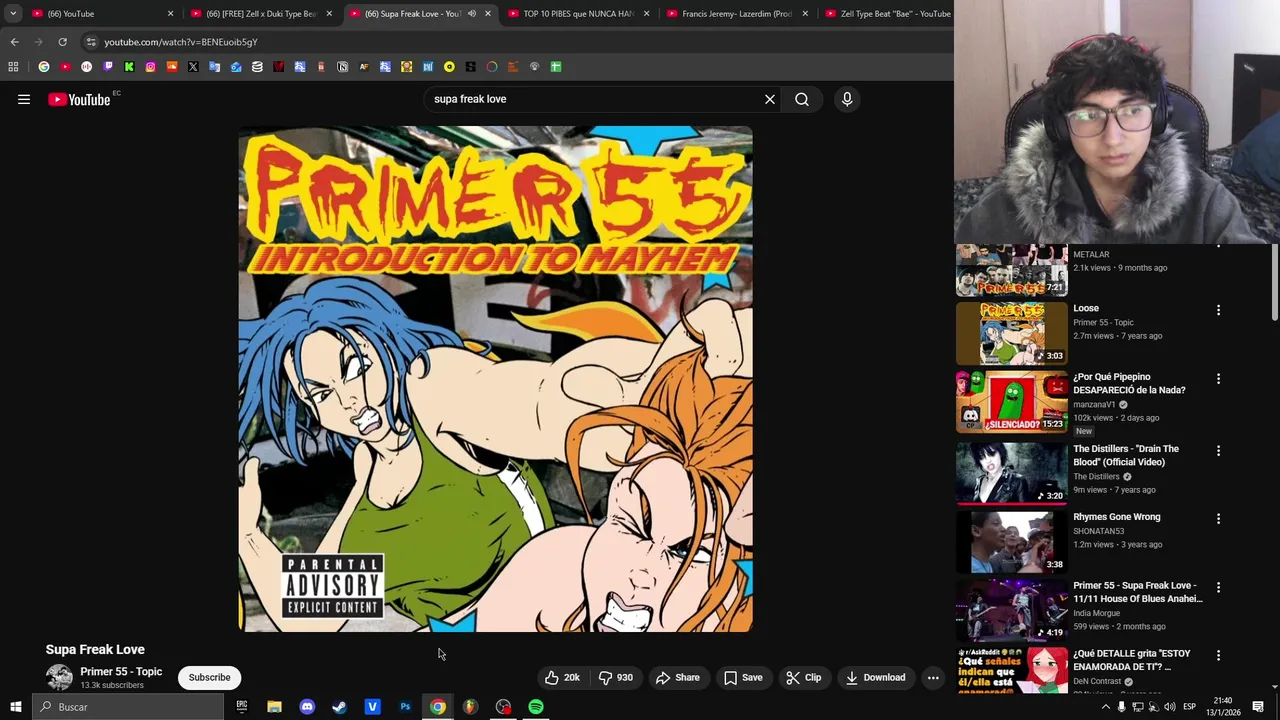Open Steam from the taskbar
This screenshot has height=720, width=1280.
click(340, 707)
